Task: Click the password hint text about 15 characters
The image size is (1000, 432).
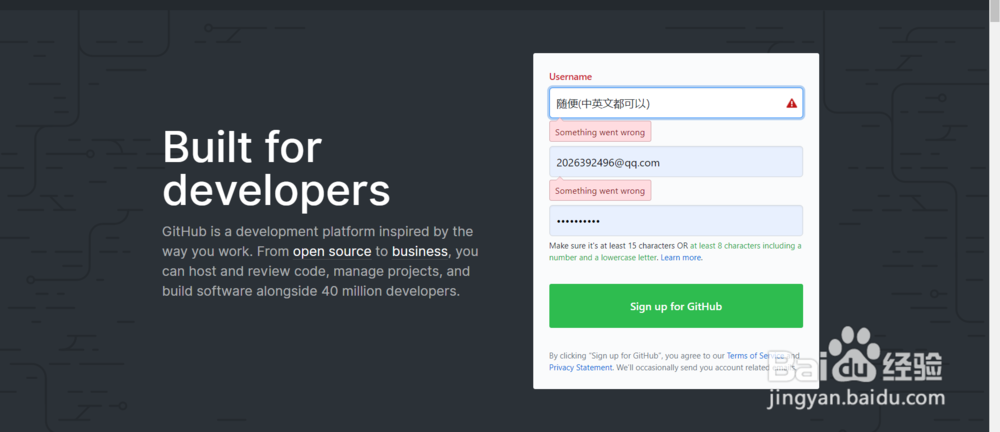Action: click(675, 251)
